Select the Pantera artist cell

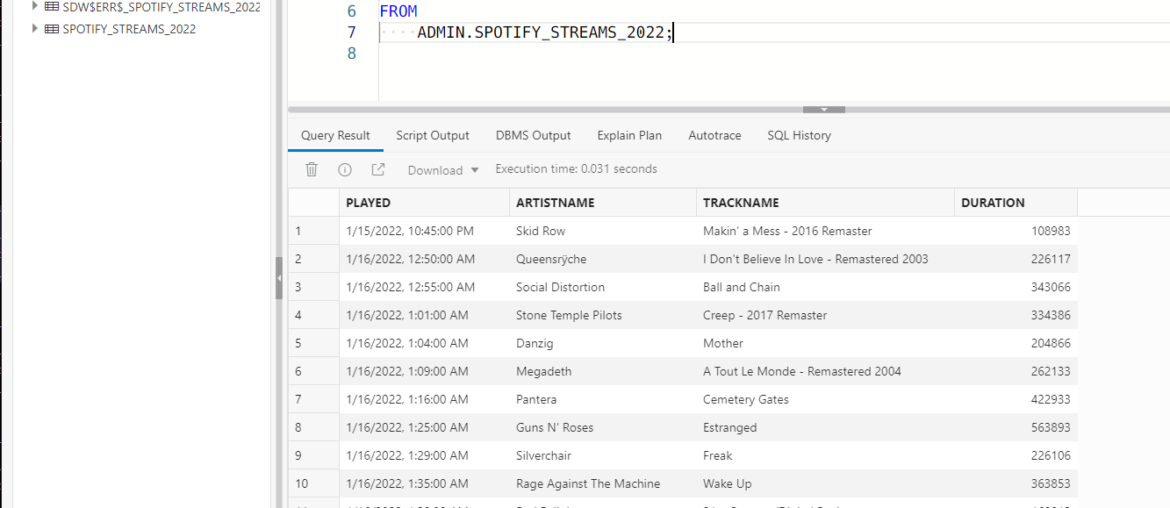(x=603, y=400)
